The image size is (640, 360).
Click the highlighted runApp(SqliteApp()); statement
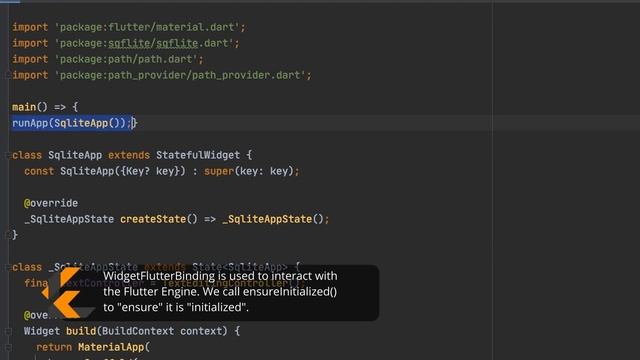[x=72, y=123]
